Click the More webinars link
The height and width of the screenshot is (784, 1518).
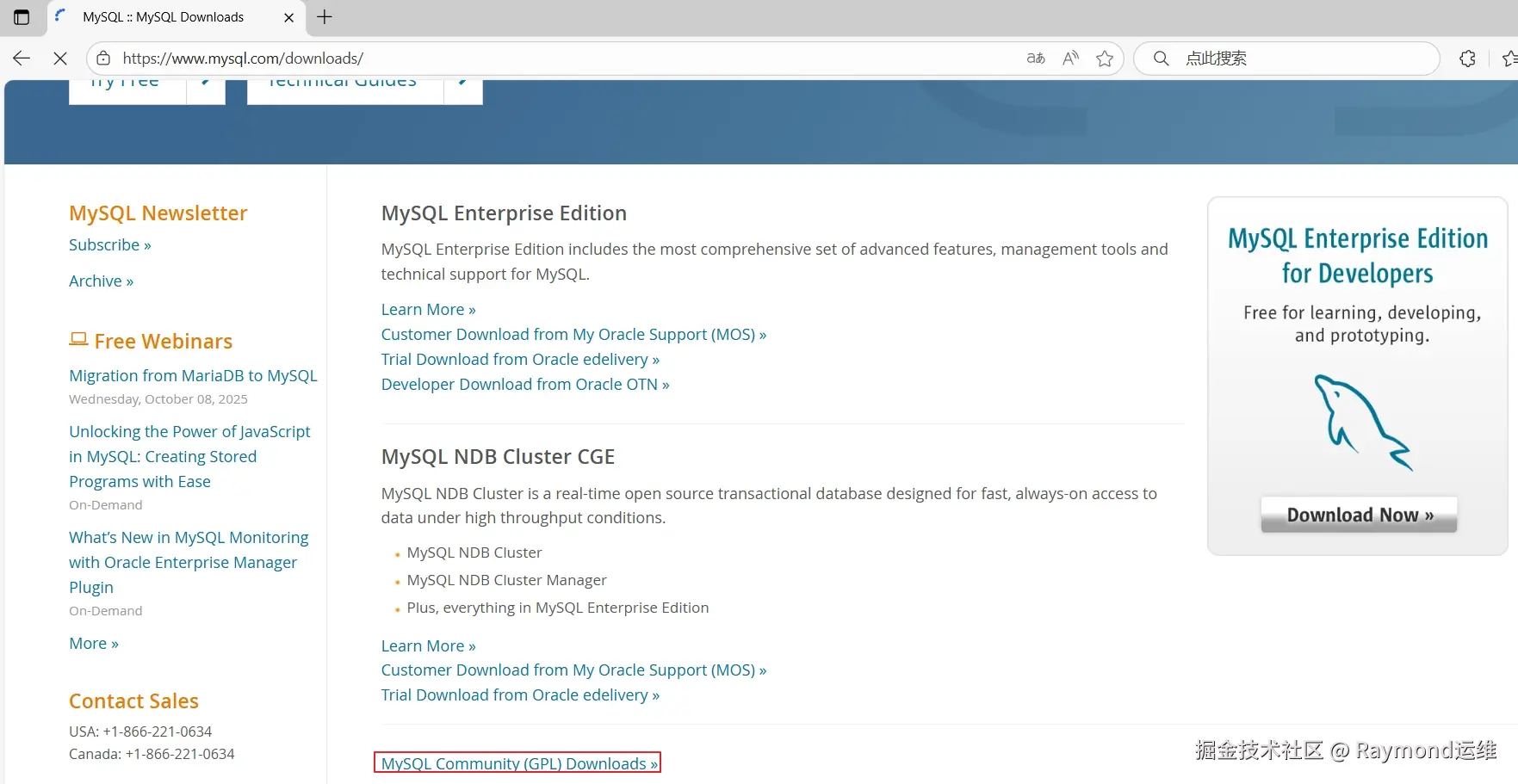[x=94, y=644]
